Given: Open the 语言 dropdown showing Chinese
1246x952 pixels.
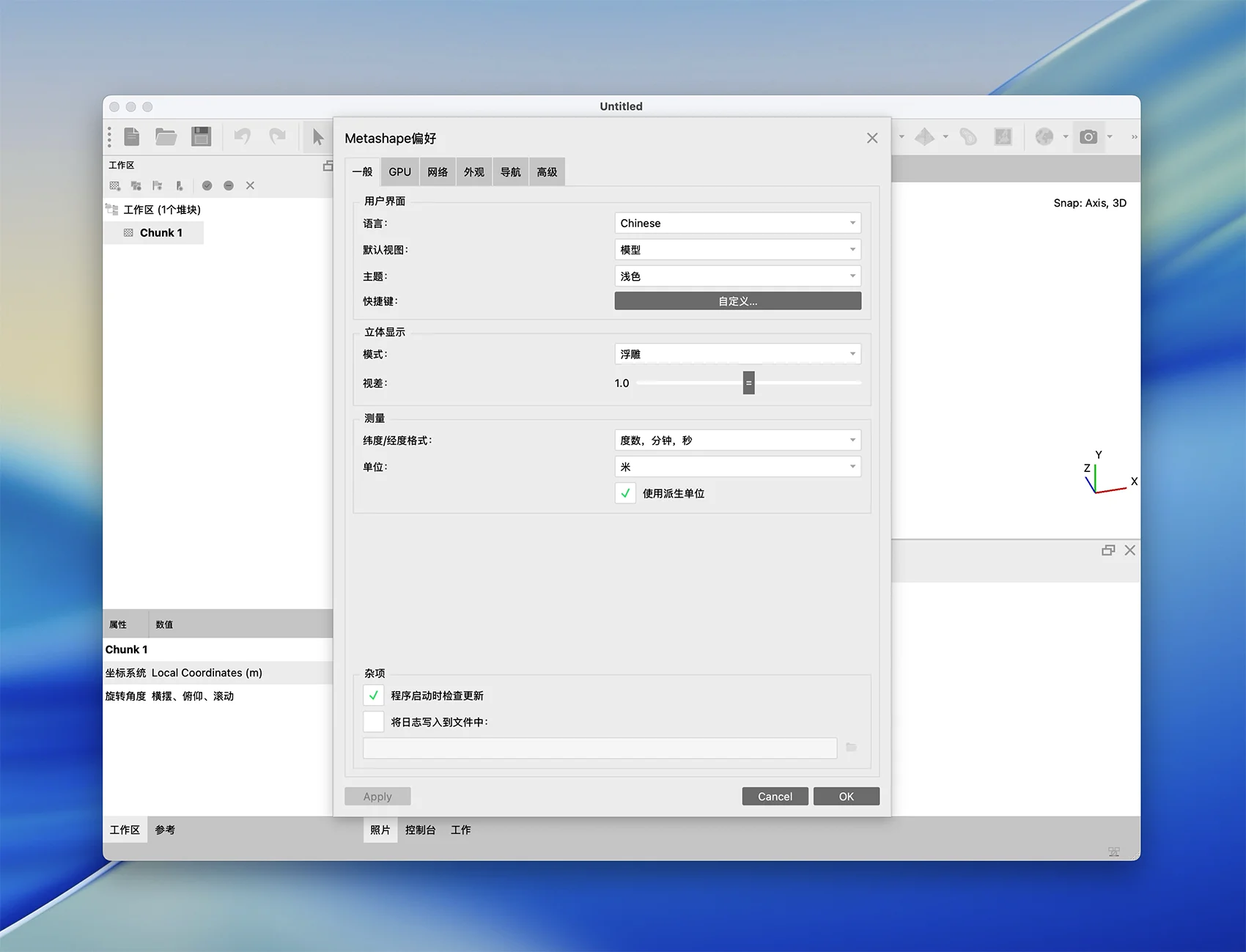Looking at the screenshot, I should tap(737, 224).
